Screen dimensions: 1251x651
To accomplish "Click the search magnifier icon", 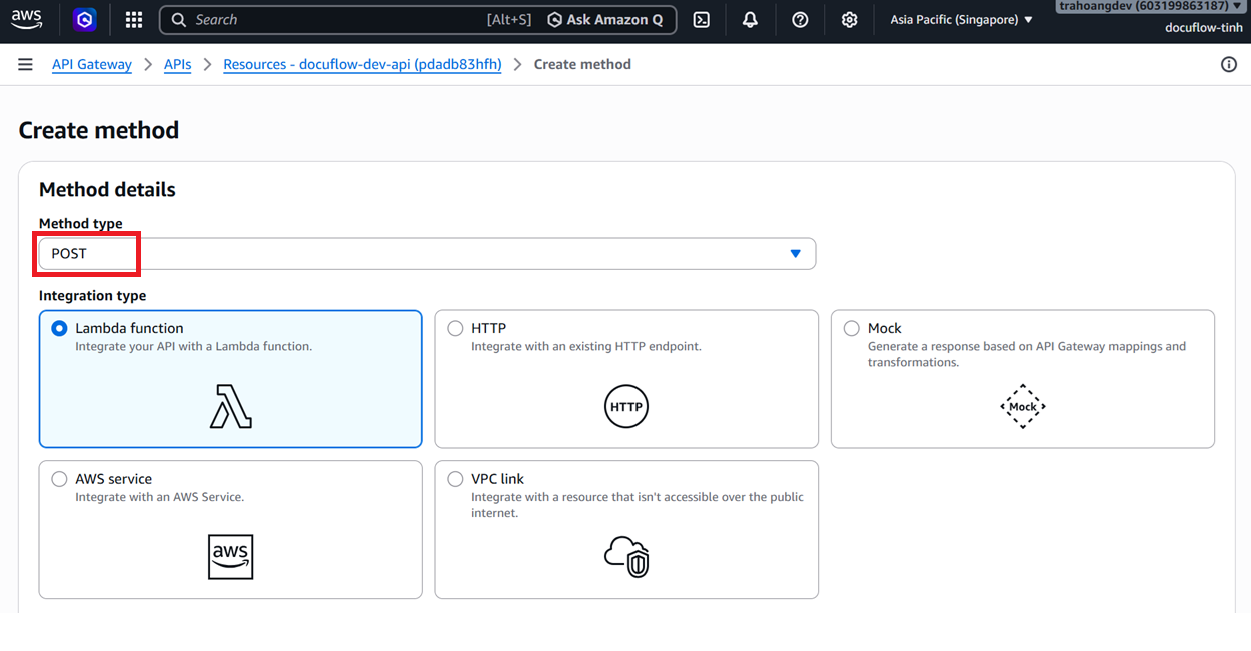I will [x=178, y=19].
